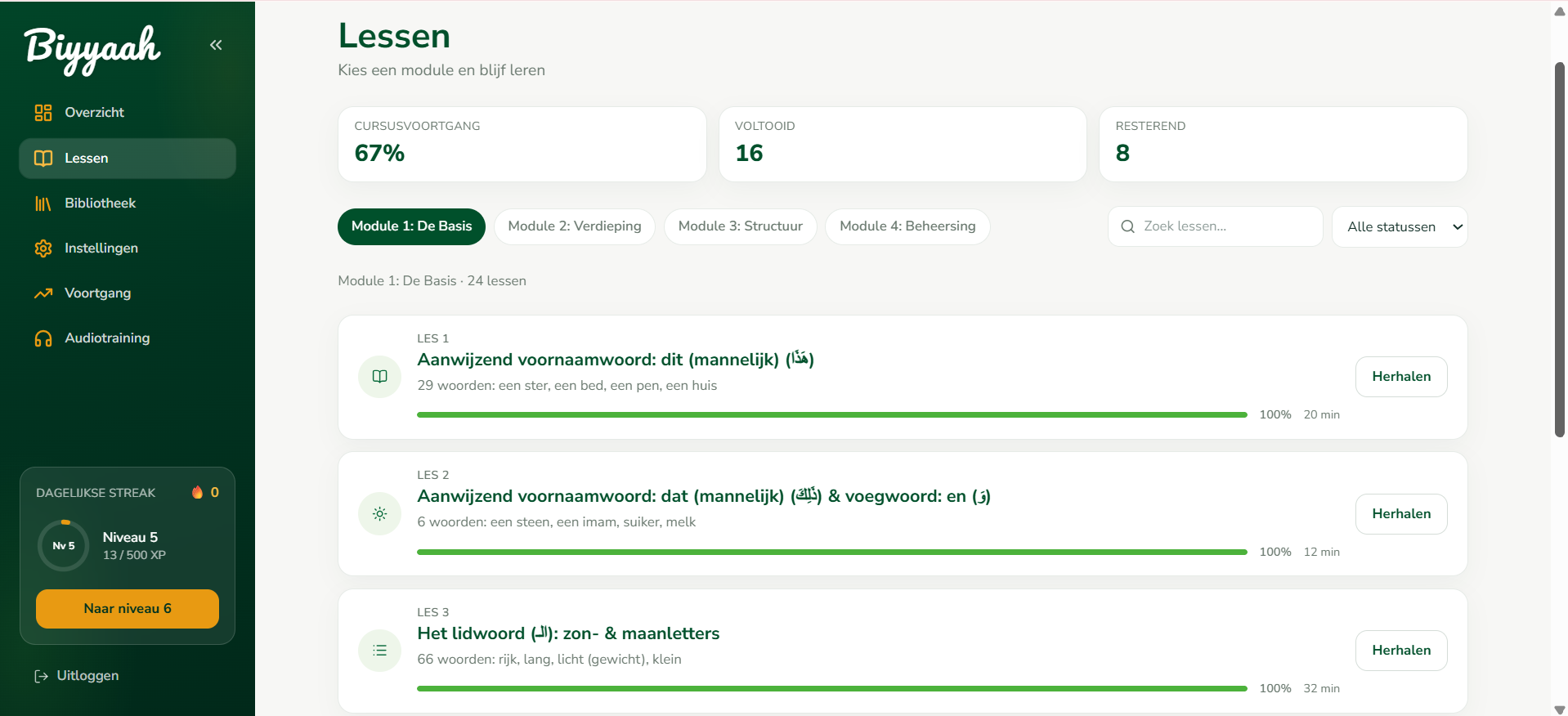Click the Nv 5 level ring

[64, 545]
